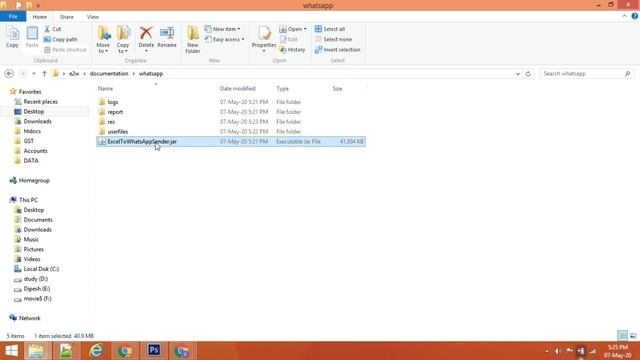Switch to the Home ribbon tab
Viewport: 640px width, 360px height.
pyautogui.click(x=40, y=17)
